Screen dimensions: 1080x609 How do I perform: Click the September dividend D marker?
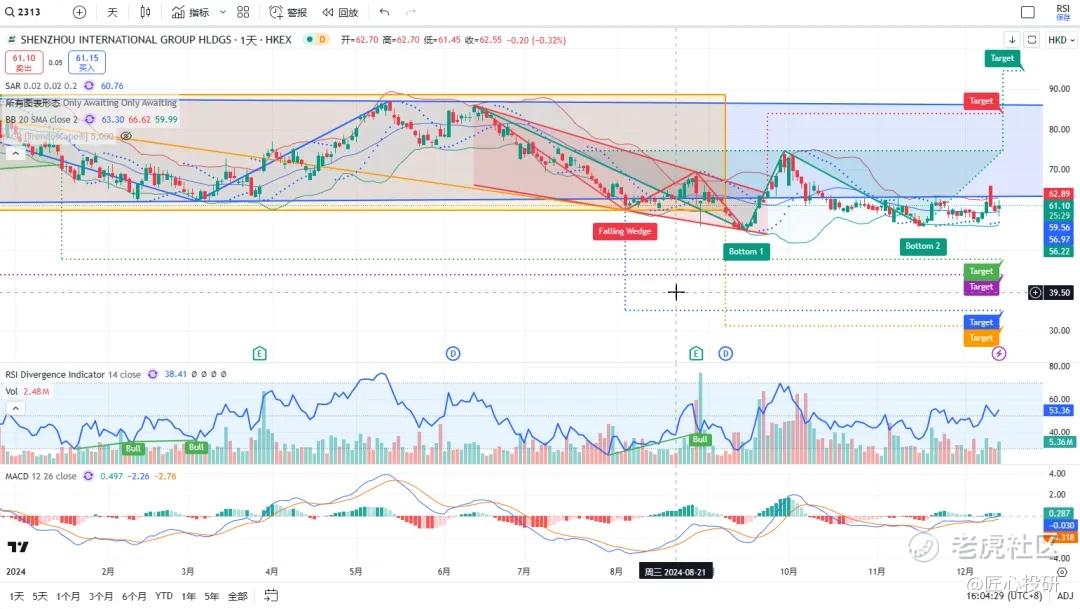pos(725,353)
